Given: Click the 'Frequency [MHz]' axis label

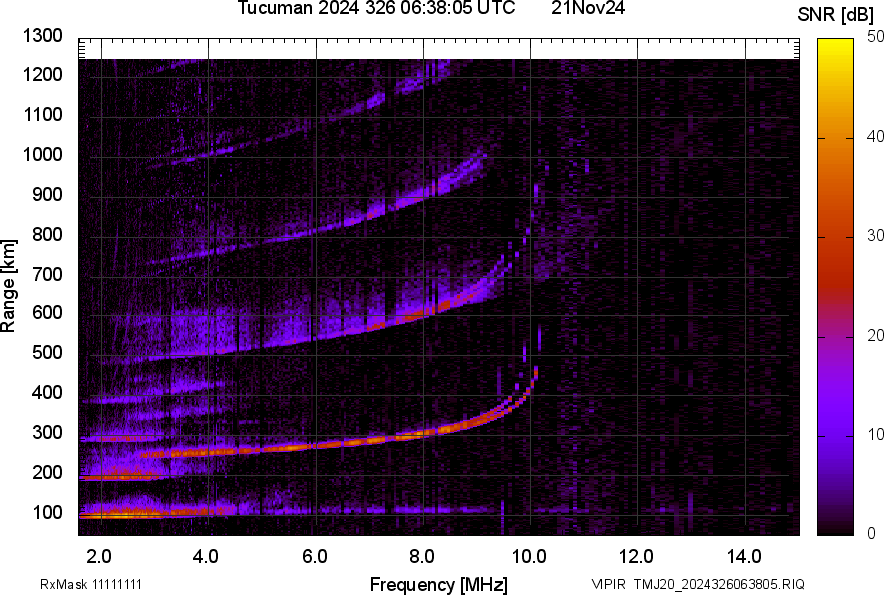Looking at the screenshot, I should click(x=439, y=584).
